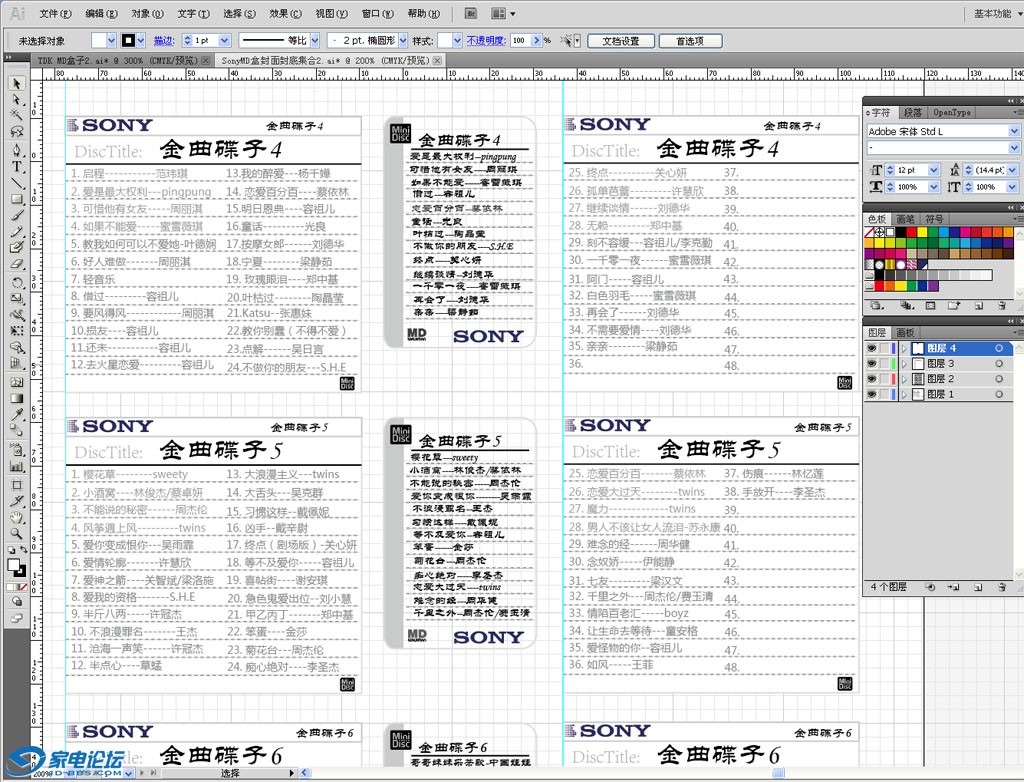Toggle lock box for layer 图层 3
Image resolution: width=1024 pixels, height=782 pixels.
tap(884, 363)
